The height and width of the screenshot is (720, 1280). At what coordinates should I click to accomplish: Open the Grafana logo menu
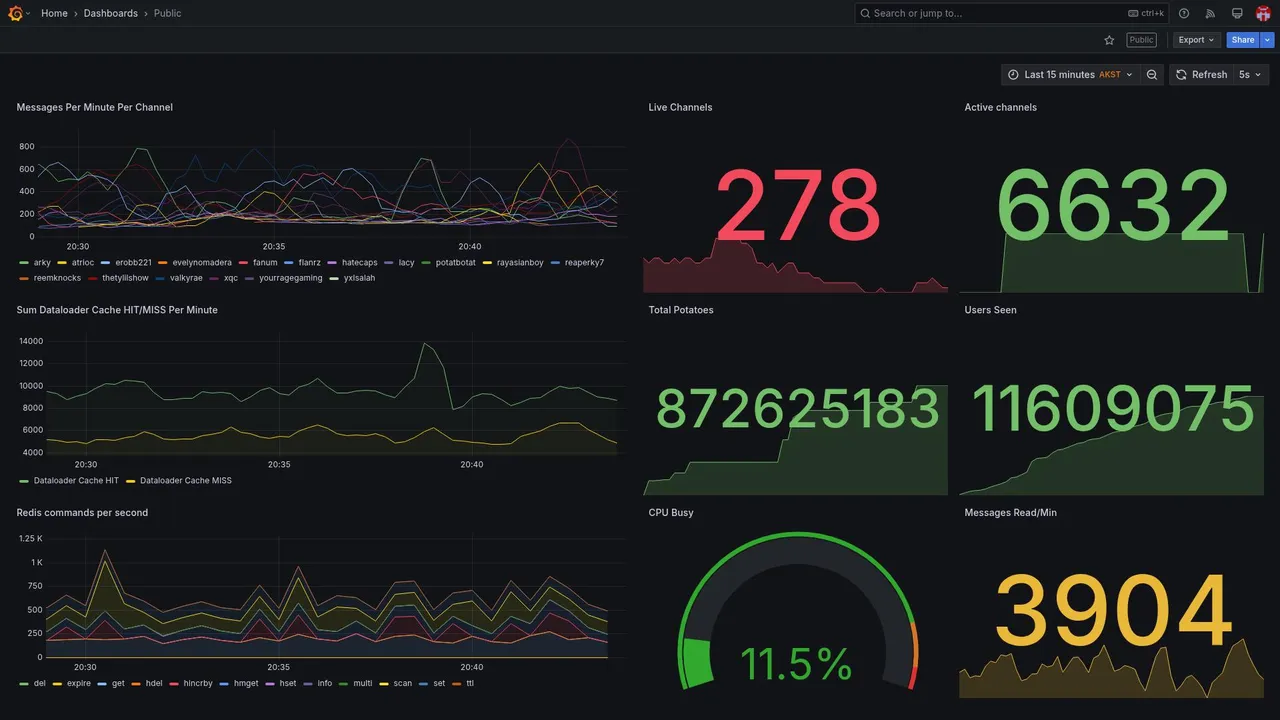click(x=16, y=13)
